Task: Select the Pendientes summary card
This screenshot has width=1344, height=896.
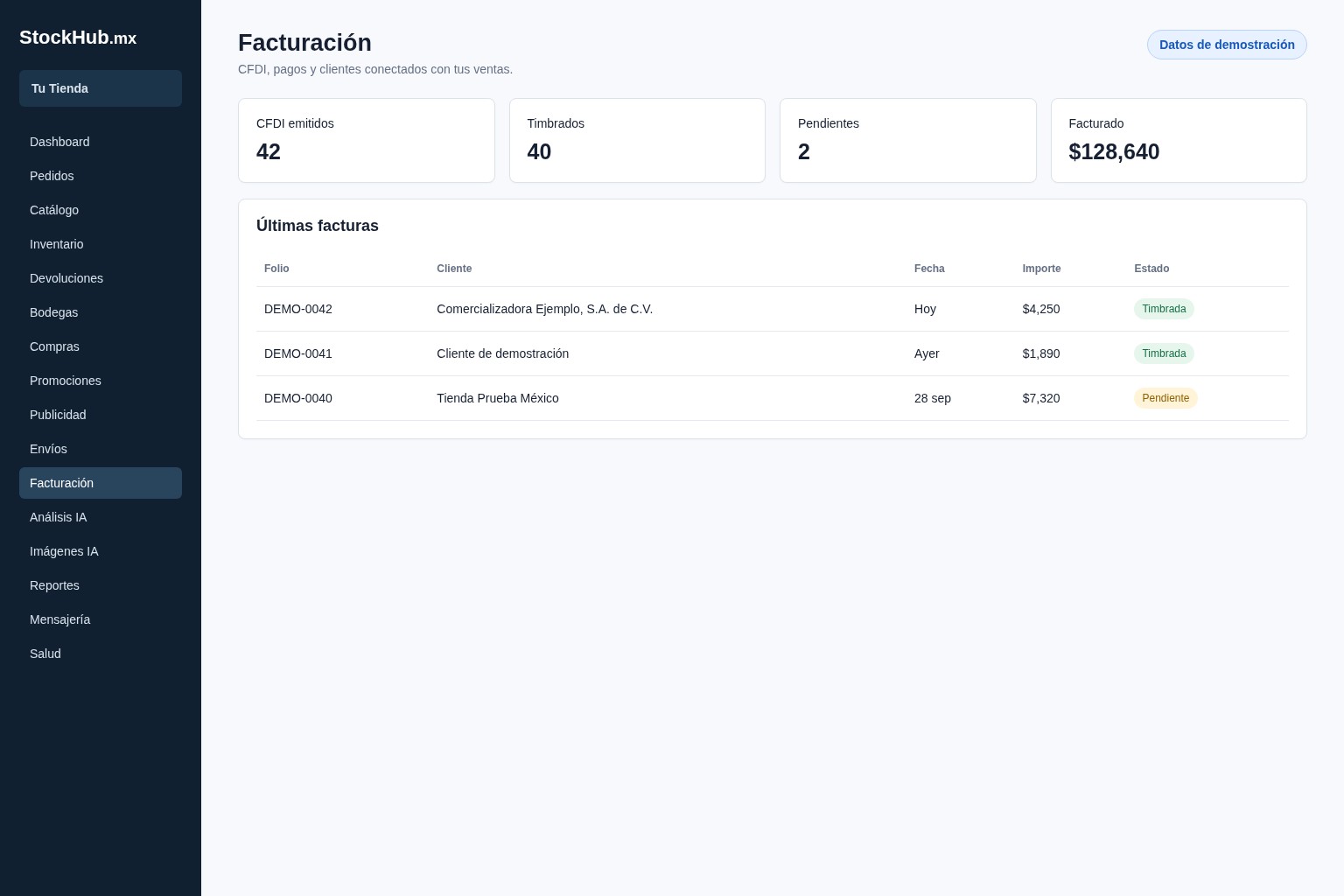Action: pyautogui.click(x=908, y=140)
